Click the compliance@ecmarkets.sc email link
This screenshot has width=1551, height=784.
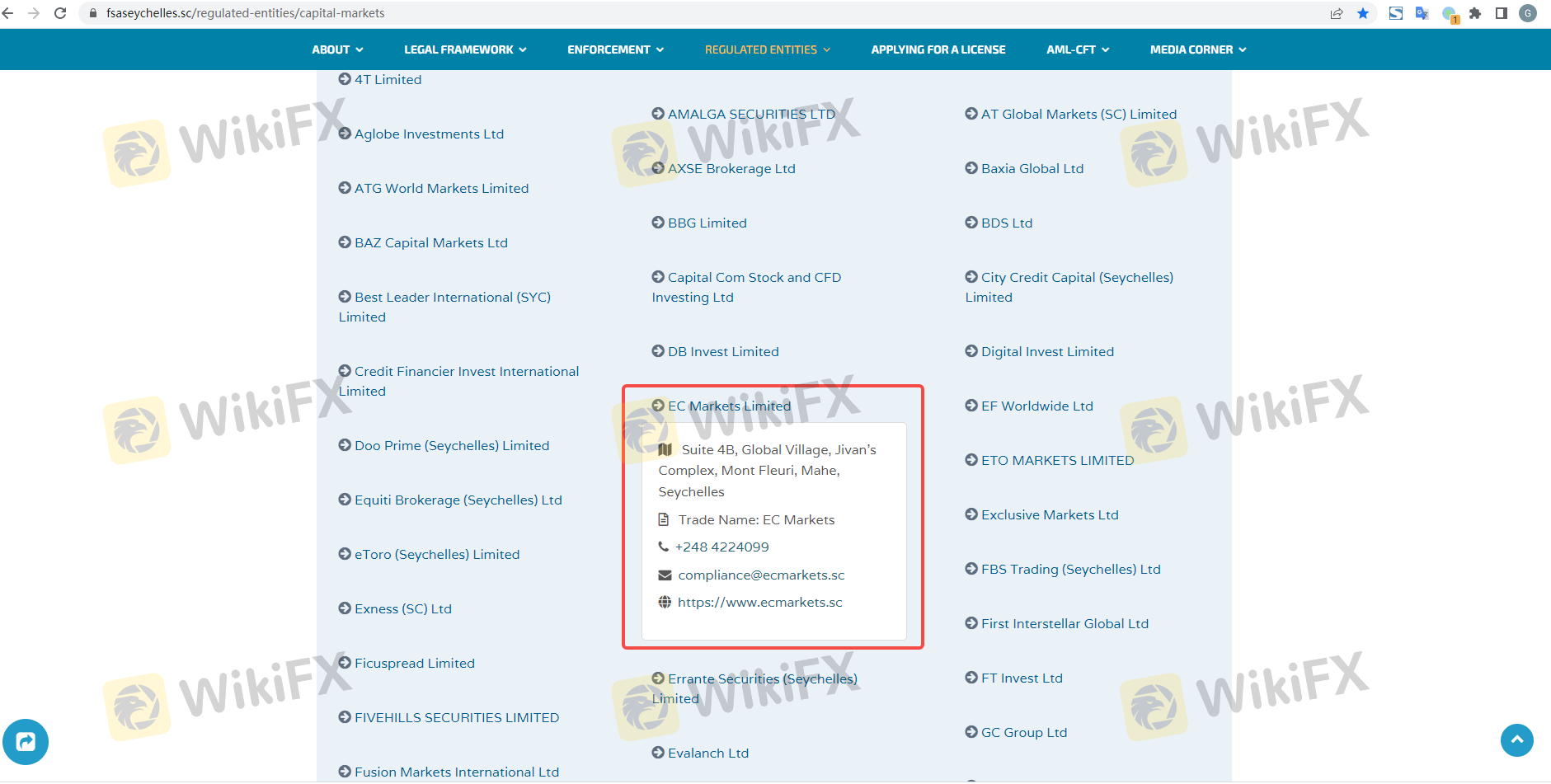(760, 575)
